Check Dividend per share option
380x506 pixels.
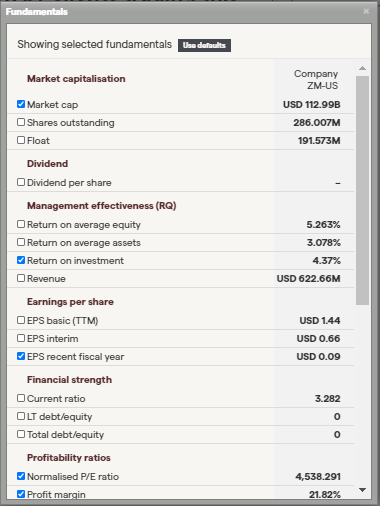pos(21,182)
